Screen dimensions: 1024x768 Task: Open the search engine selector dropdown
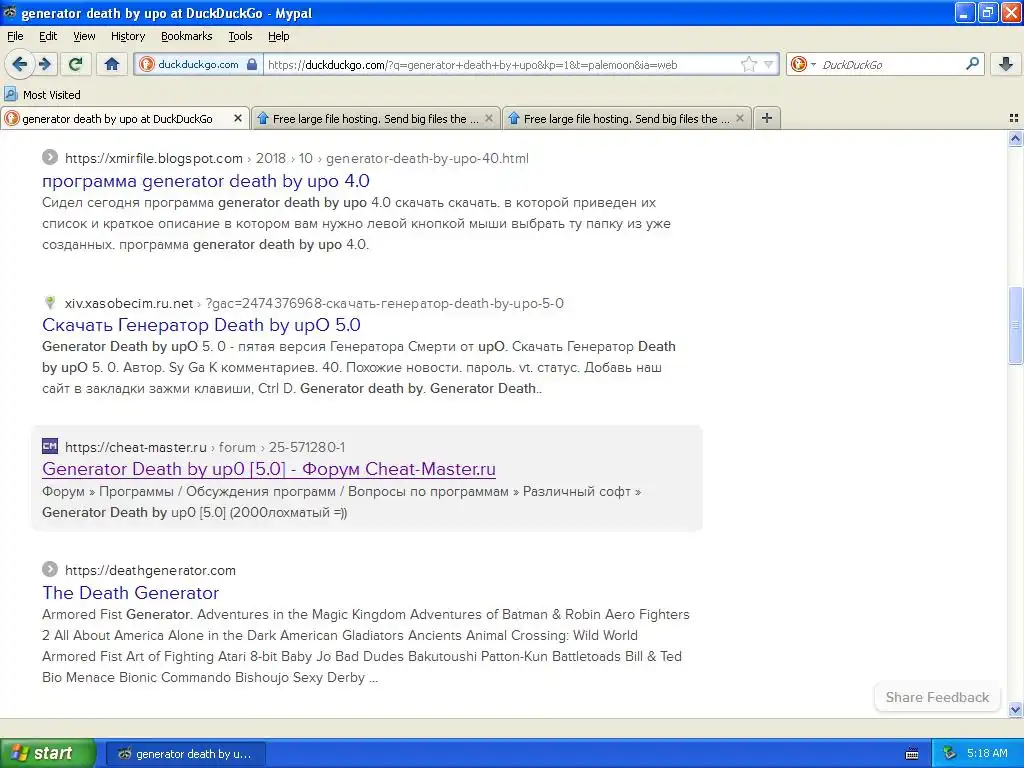coord(803,64)
